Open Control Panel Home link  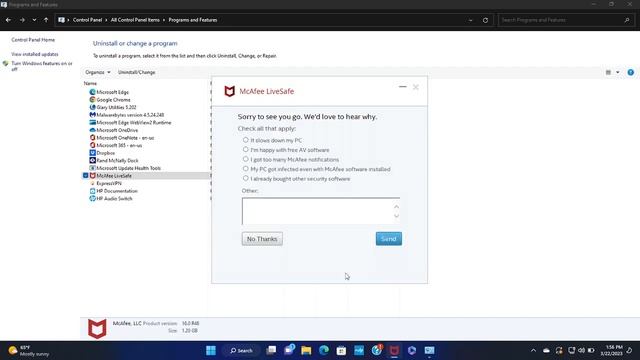pyautogui.click(x=33, y=40)
